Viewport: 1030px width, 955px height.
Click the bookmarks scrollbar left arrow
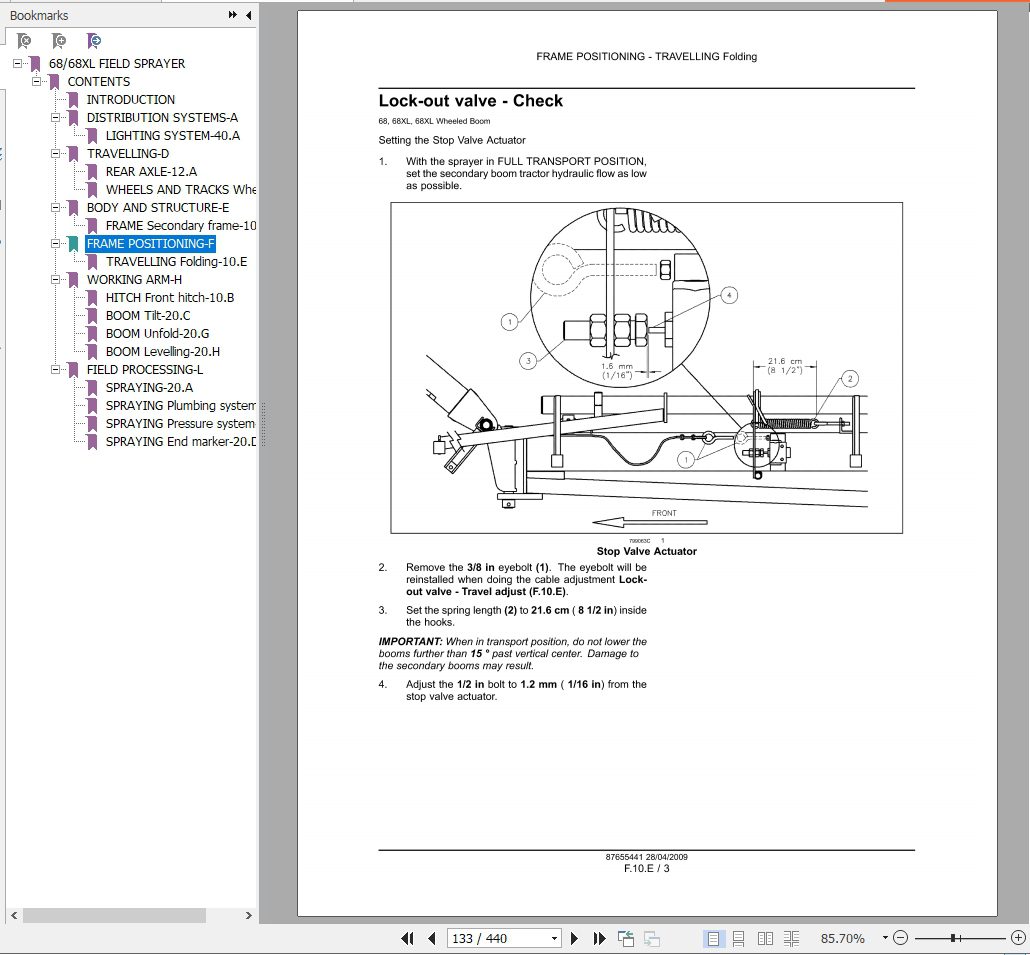tap(14, 915)
